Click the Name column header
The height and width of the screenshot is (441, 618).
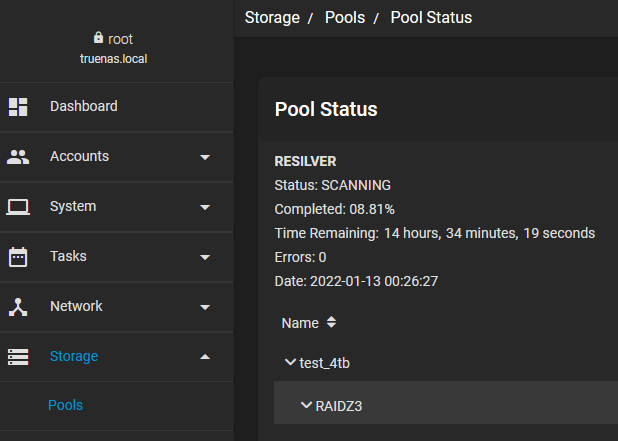(300, 323)
